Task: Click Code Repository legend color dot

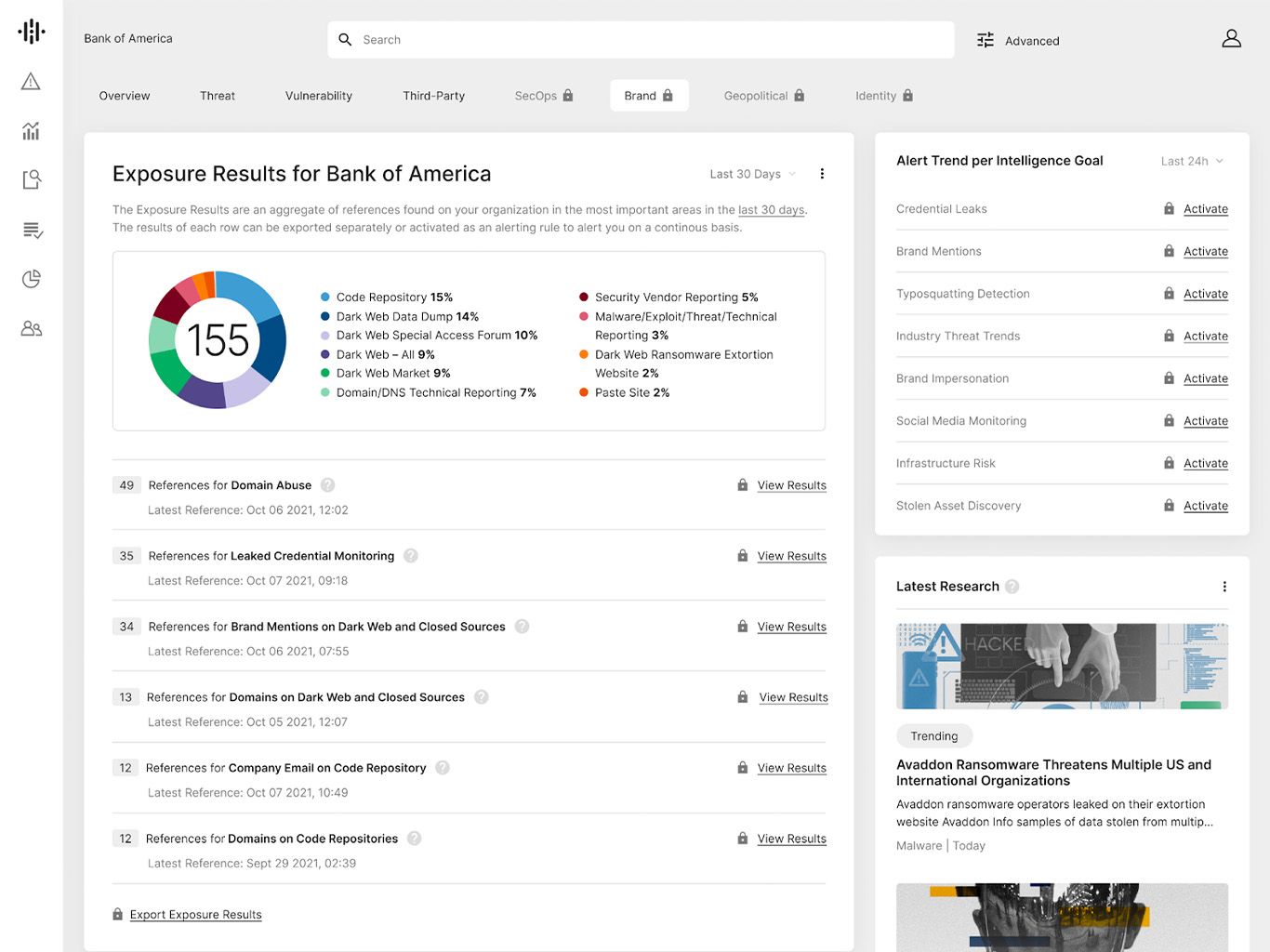Action: click(325, 297)
